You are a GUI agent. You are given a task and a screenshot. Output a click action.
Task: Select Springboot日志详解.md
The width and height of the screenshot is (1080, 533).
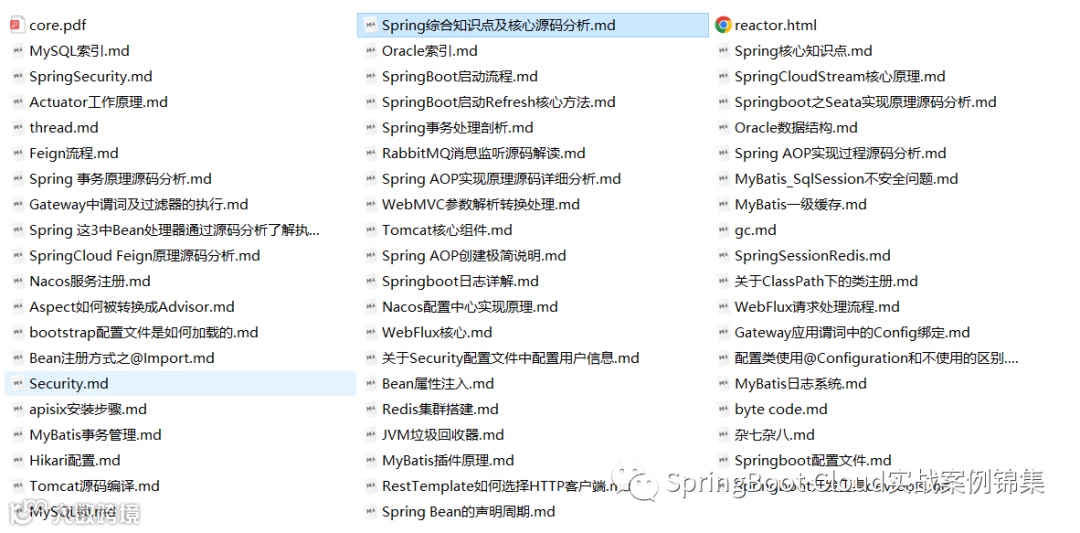pyautogui.click(x=460, y=281)
